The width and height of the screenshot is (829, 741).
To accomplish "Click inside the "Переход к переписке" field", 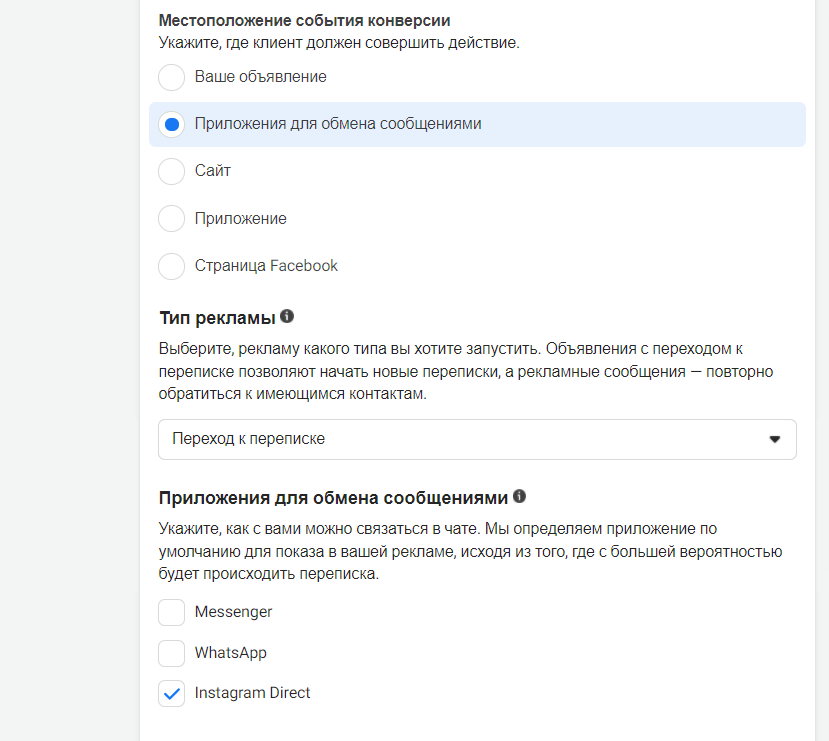I will pyautogui.click(x=400, y=439).
